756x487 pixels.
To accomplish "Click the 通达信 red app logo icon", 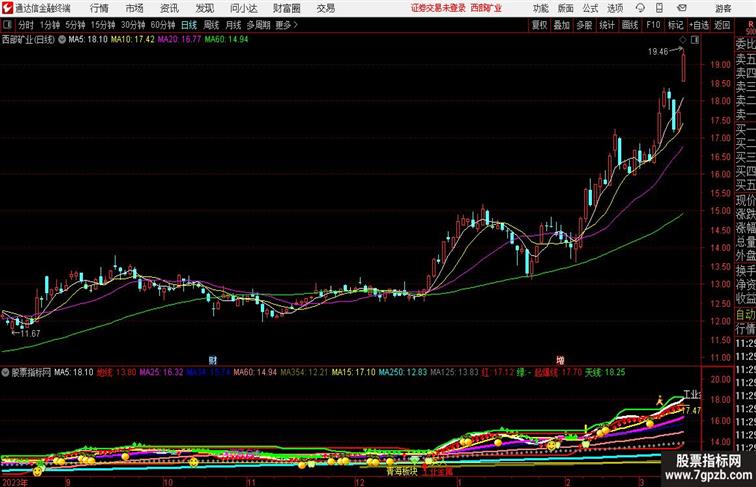I will pos(7,8).
